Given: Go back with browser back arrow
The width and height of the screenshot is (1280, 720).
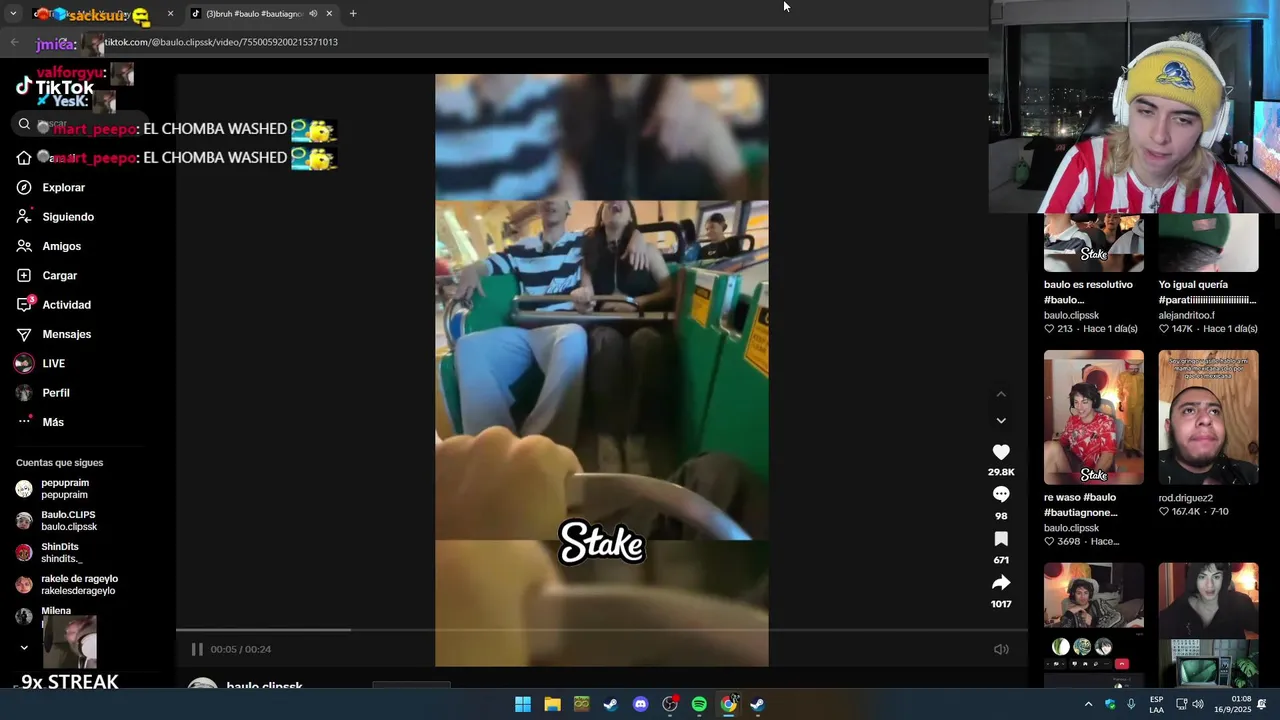Looking at the screenshot, I should [14, 42].
